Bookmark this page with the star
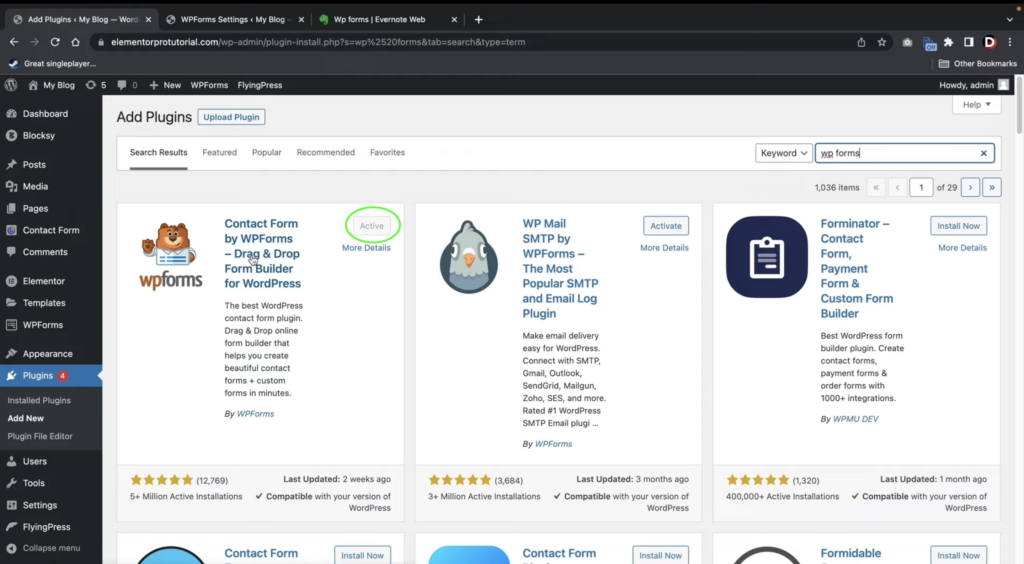This screenshot has height=564, width=1024. 882,42
